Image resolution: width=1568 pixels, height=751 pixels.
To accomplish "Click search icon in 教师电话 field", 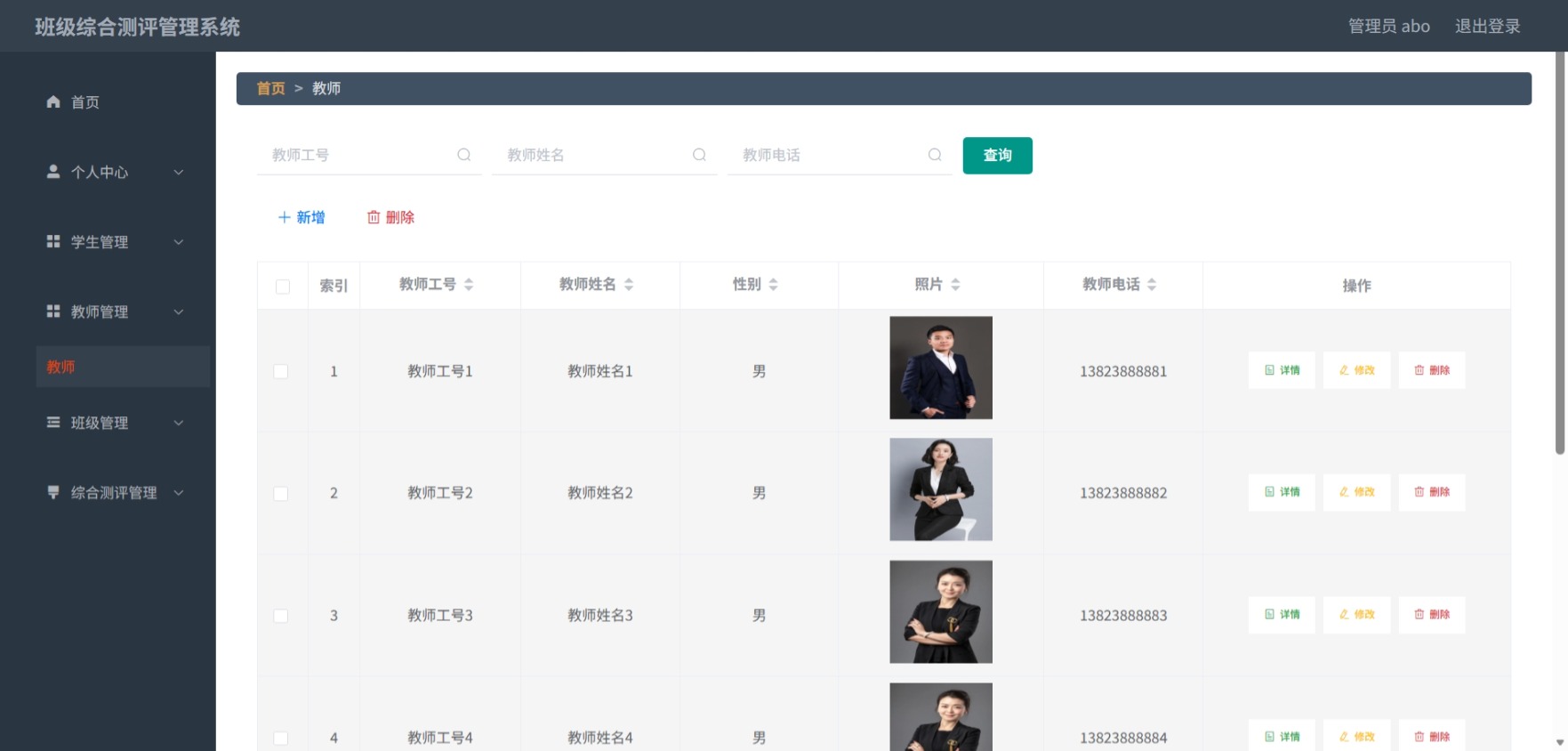I will click(935, 155).
